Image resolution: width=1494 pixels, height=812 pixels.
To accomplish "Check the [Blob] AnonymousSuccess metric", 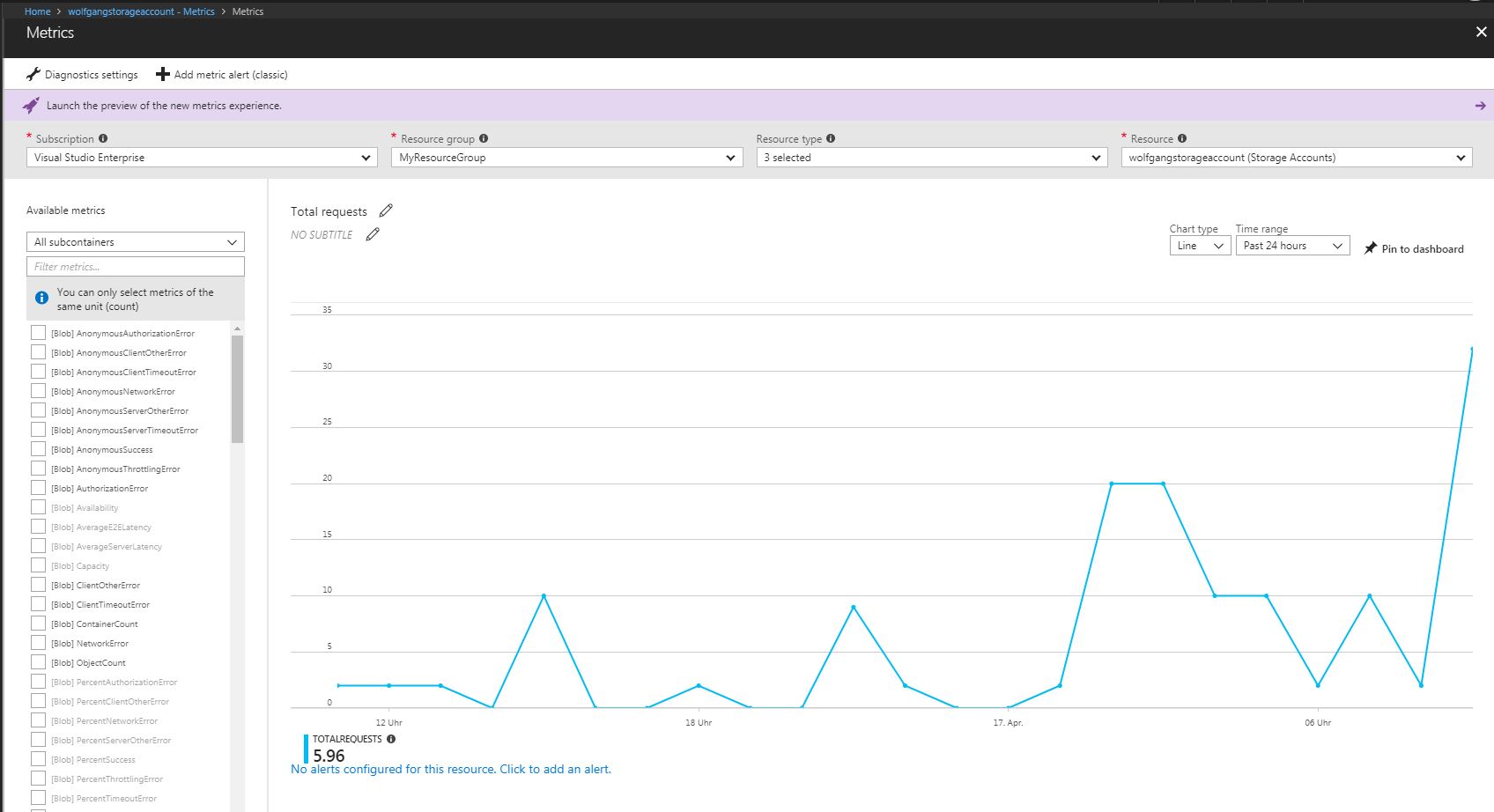I will click(x=38, y=449).
